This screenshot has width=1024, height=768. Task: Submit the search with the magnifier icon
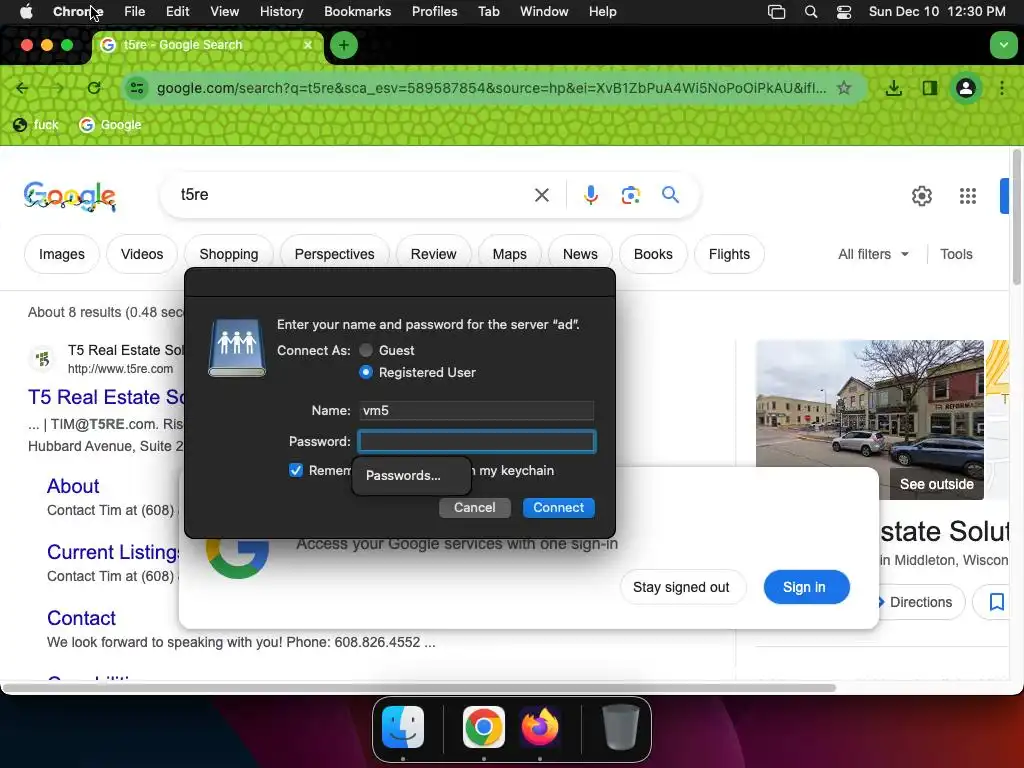click(x=670, y=195)
